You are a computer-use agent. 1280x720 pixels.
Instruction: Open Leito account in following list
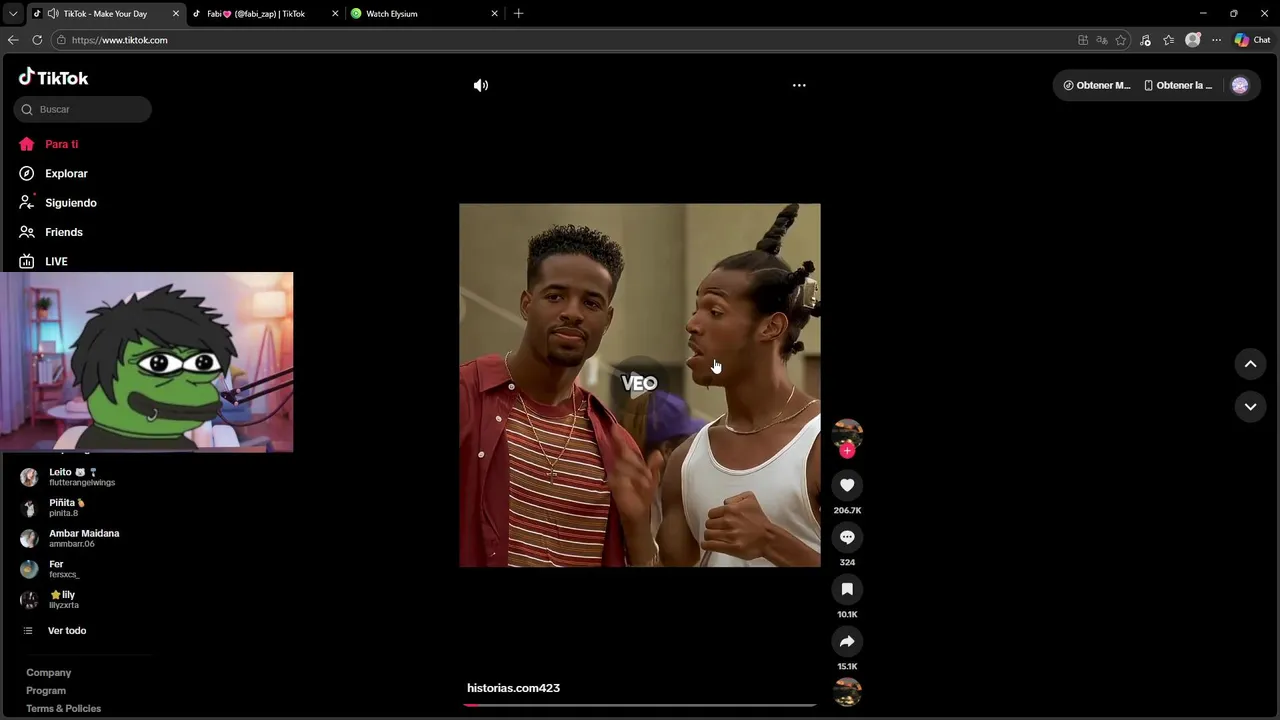pyautogui.click(x=83, y=477)
